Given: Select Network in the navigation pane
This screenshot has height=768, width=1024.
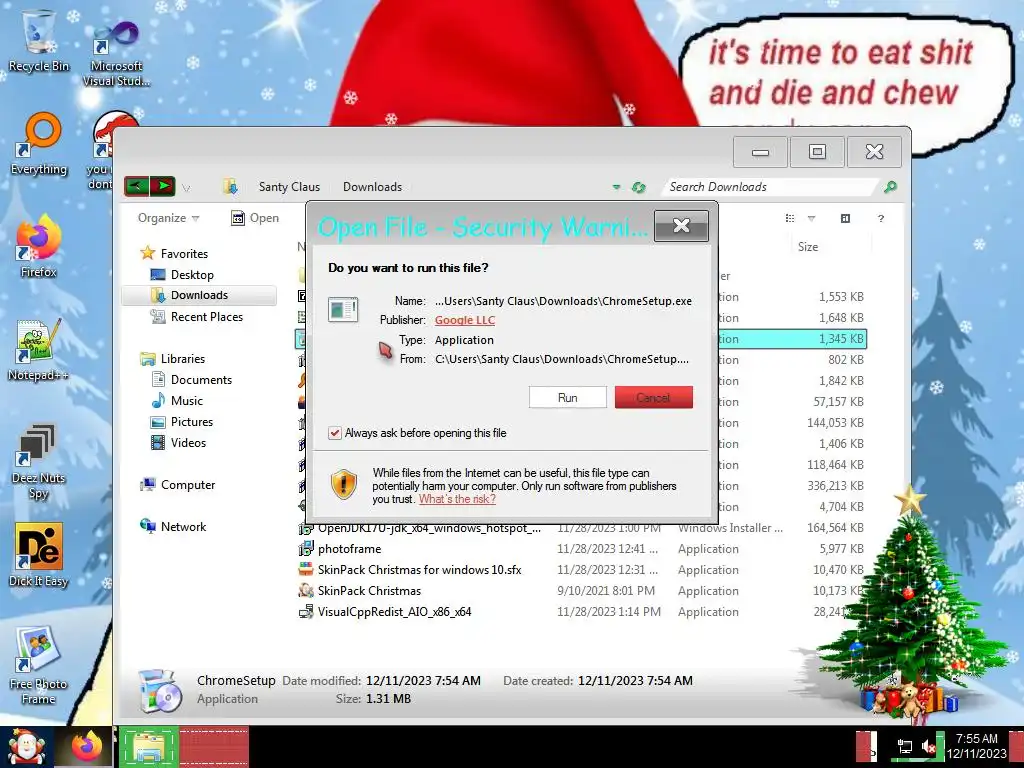Looking at the screenshot, I should (173, 526).
